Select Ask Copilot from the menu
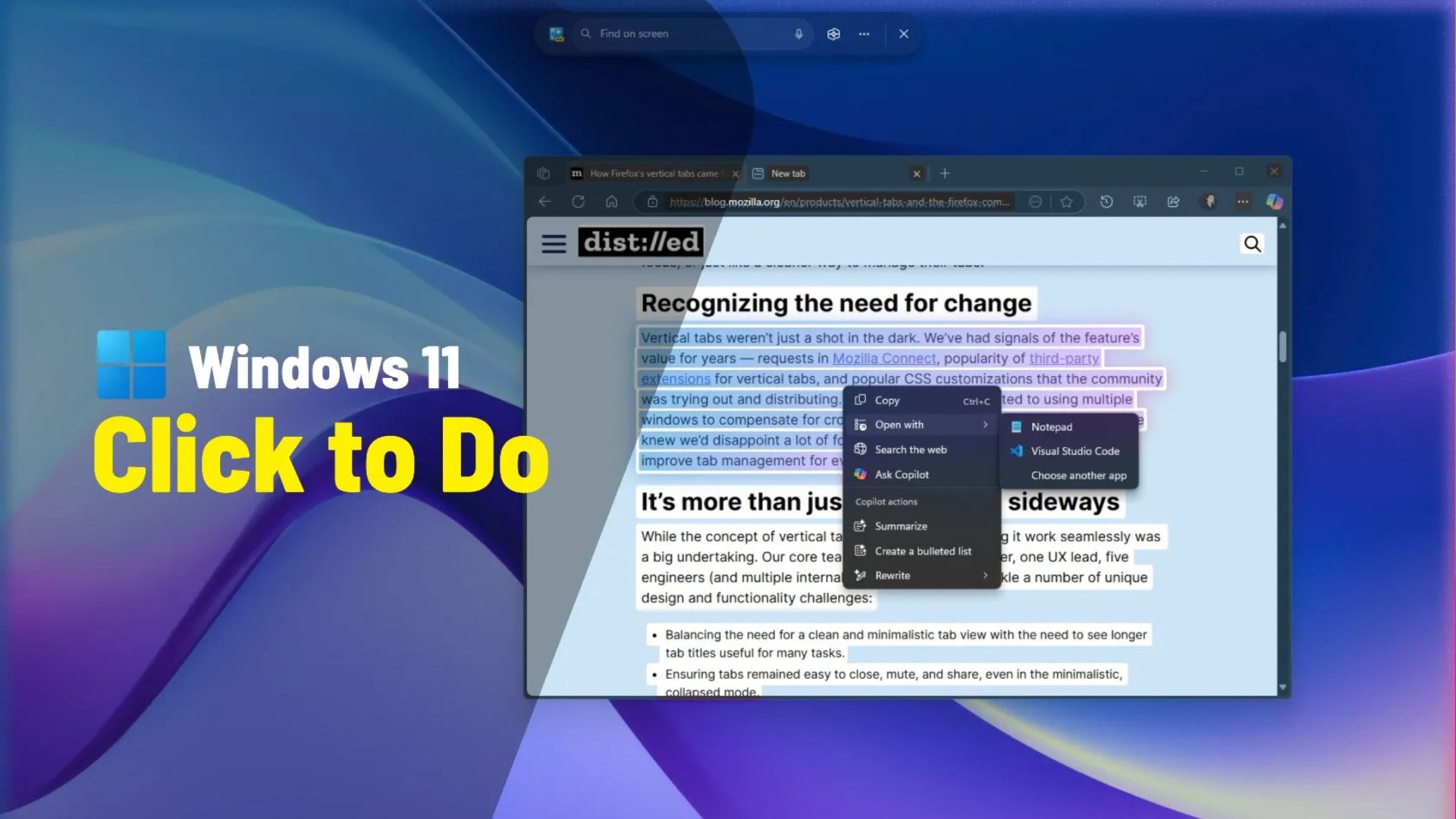 click(901, 475)
